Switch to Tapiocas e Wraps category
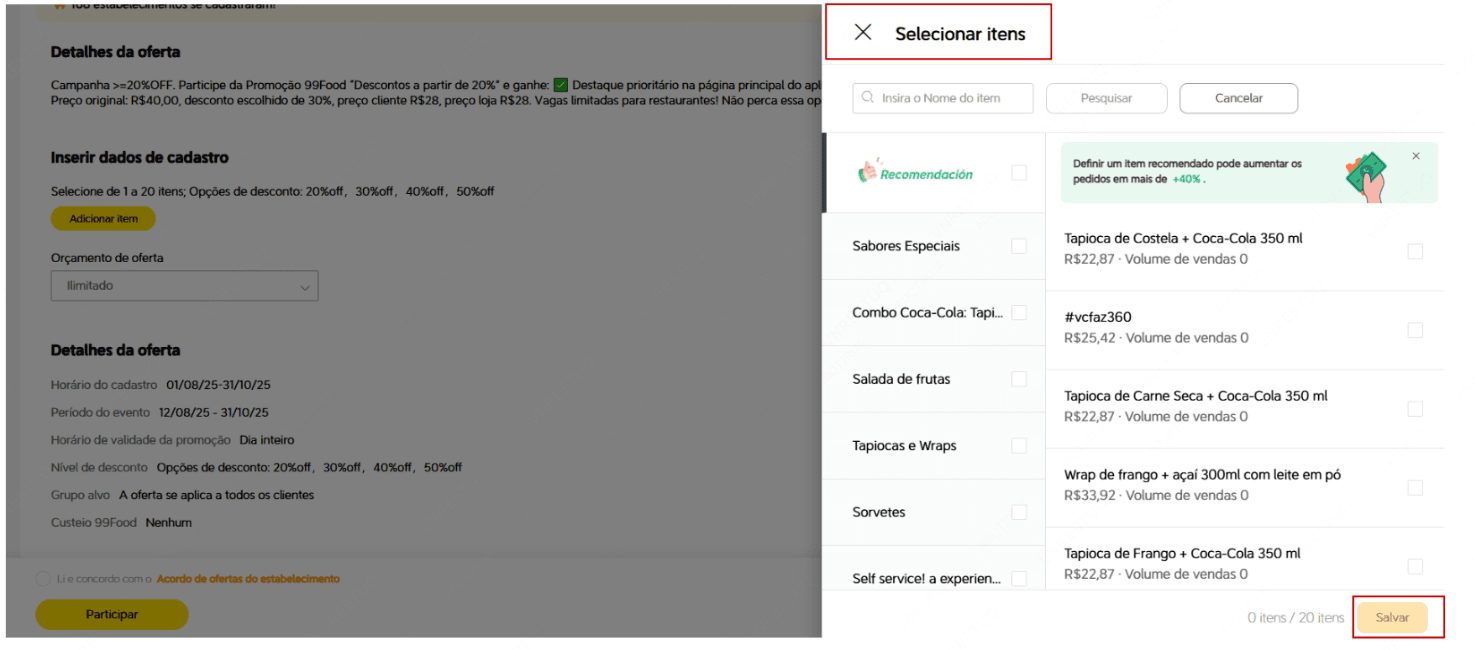Viewport: 1475px width, 650px height. 904,446
